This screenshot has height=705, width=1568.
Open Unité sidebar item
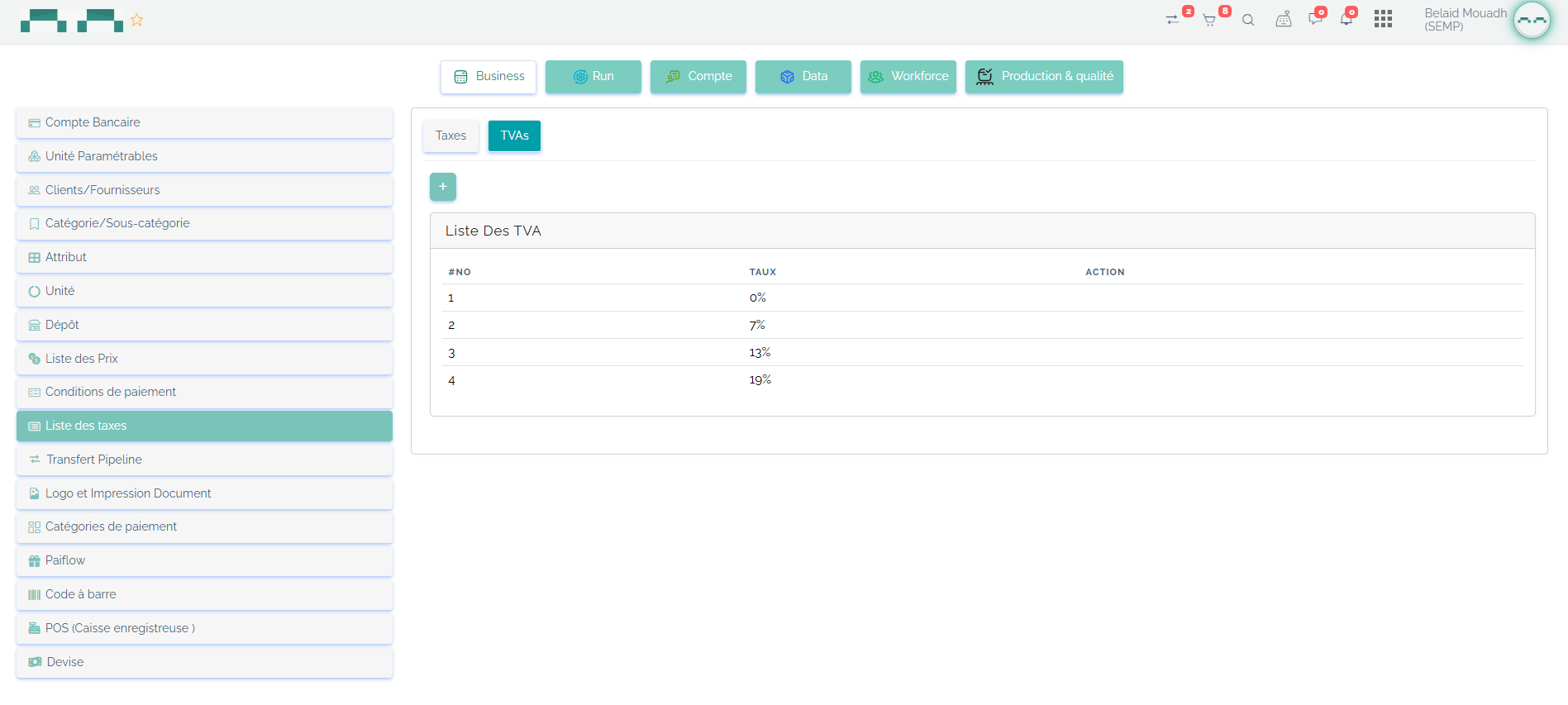pyautogui.click(x=204, y=292)
